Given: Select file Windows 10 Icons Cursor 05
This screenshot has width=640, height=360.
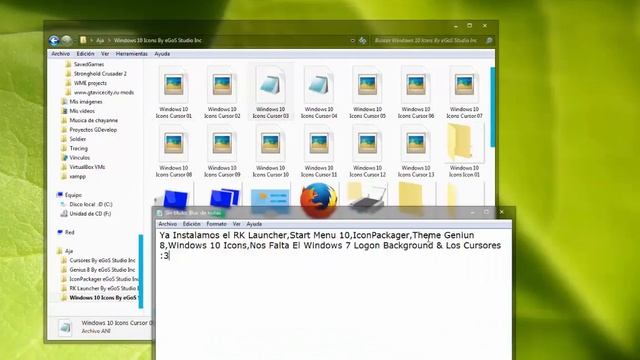Looking at the screenshot, I should pyautogui.click(x=367, y=92).
